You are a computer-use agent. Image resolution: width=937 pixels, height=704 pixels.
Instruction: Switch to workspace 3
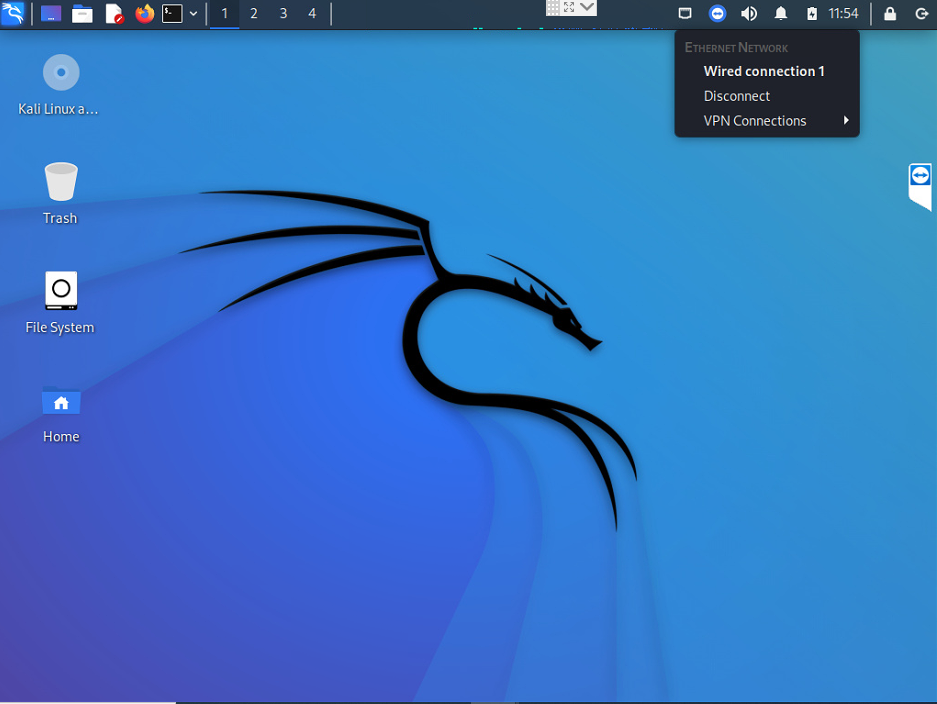coord(283,13)
